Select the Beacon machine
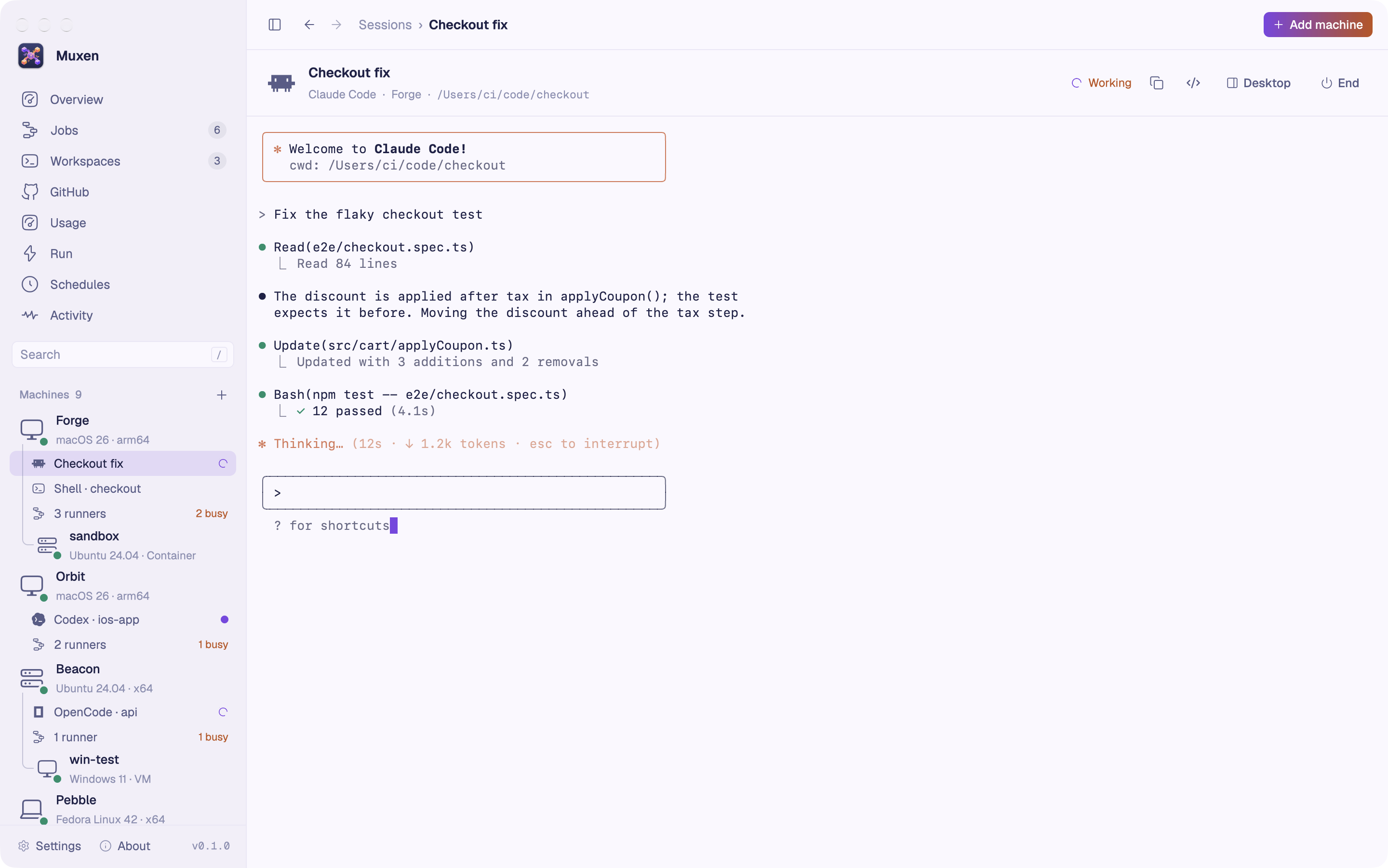 coord(123,679)
